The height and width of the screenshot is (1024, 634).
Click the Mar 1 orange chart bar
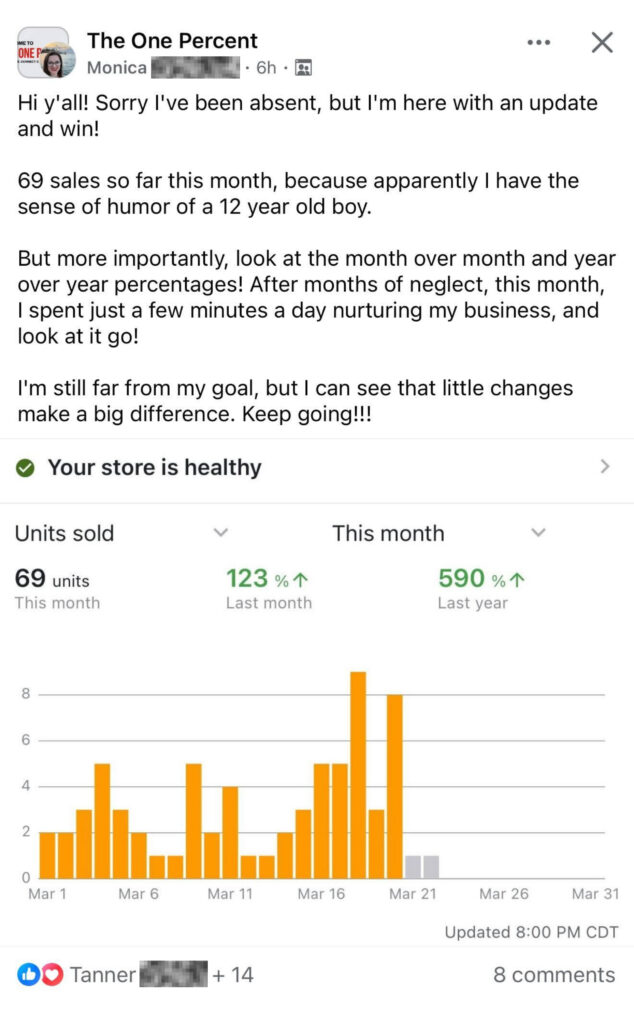47,855
